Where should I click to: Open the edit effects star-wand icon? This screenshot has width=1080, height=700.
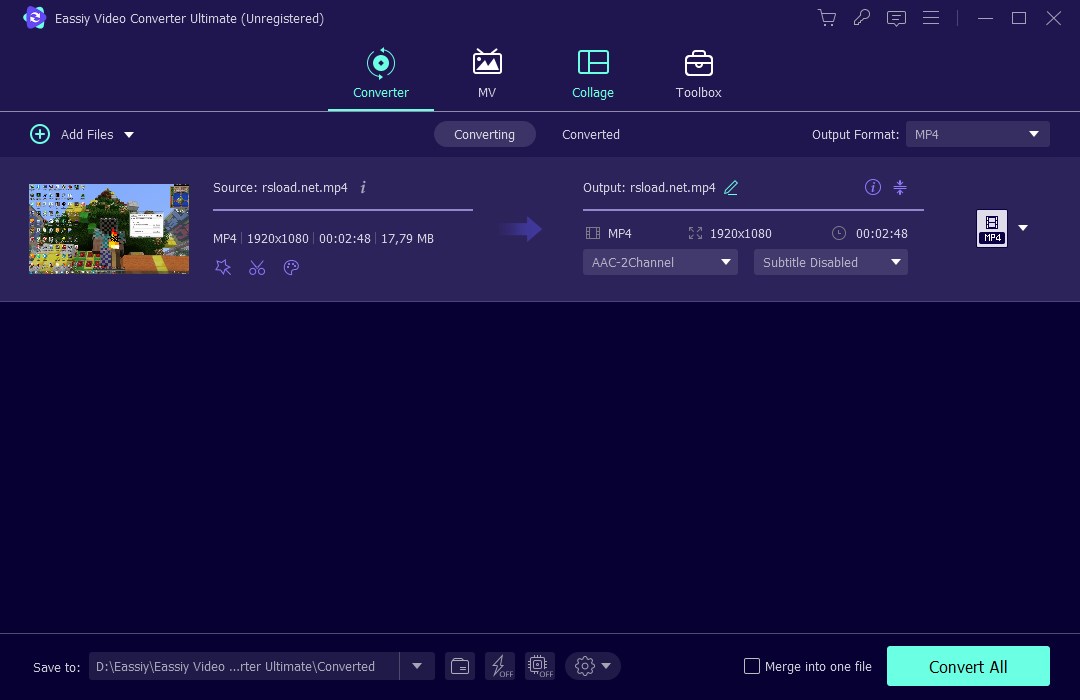point(222,267)
